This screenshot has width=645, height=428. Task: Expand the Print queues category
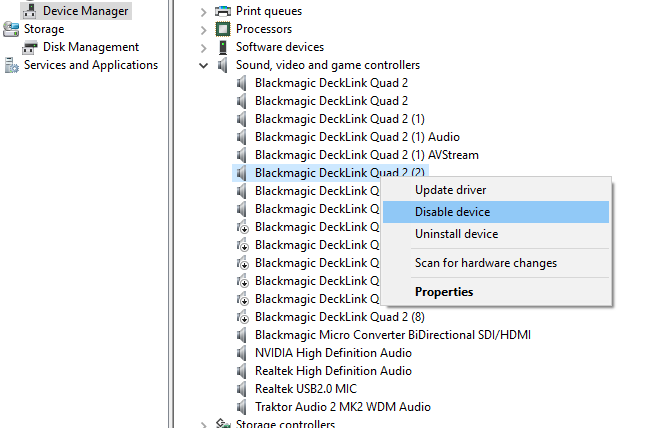[203, 12]
